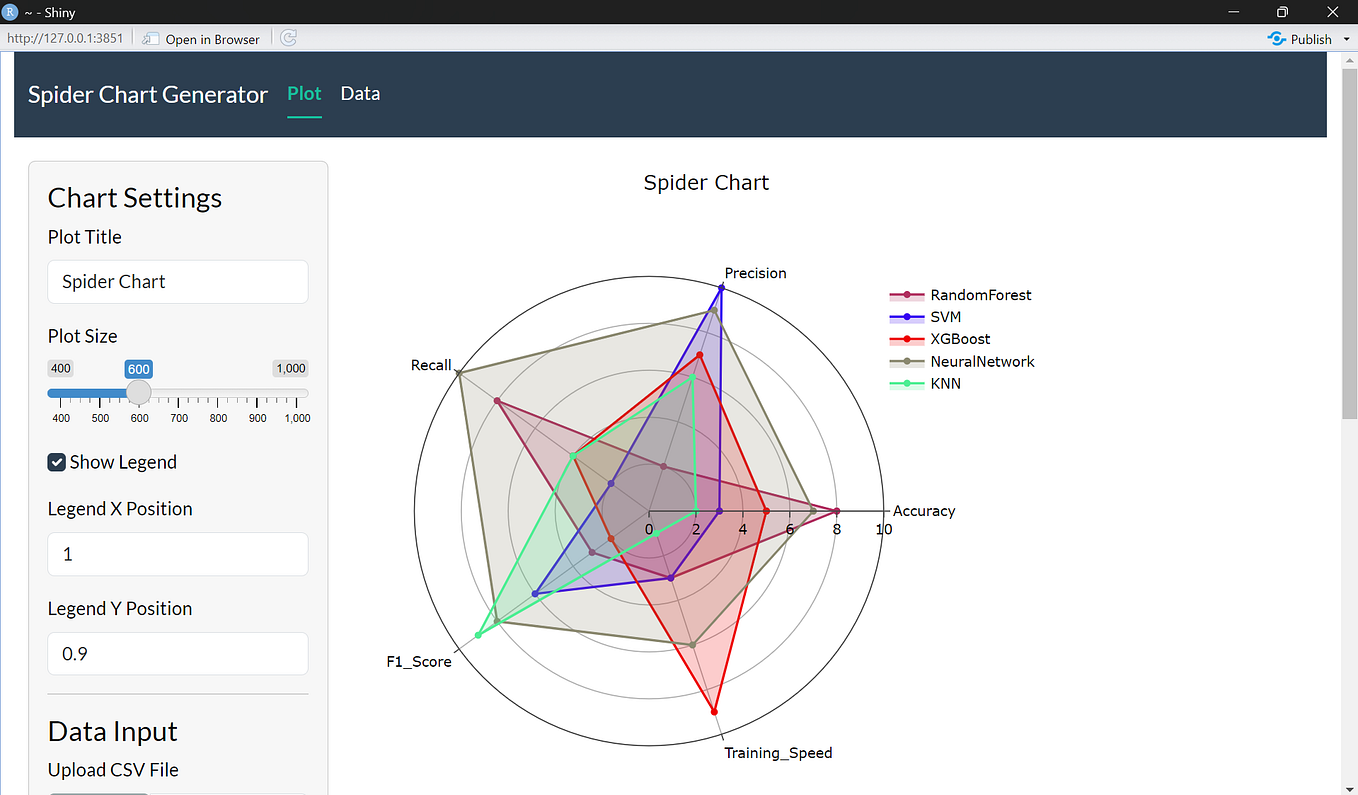Click the blue Publish icon

point(1277,38)
